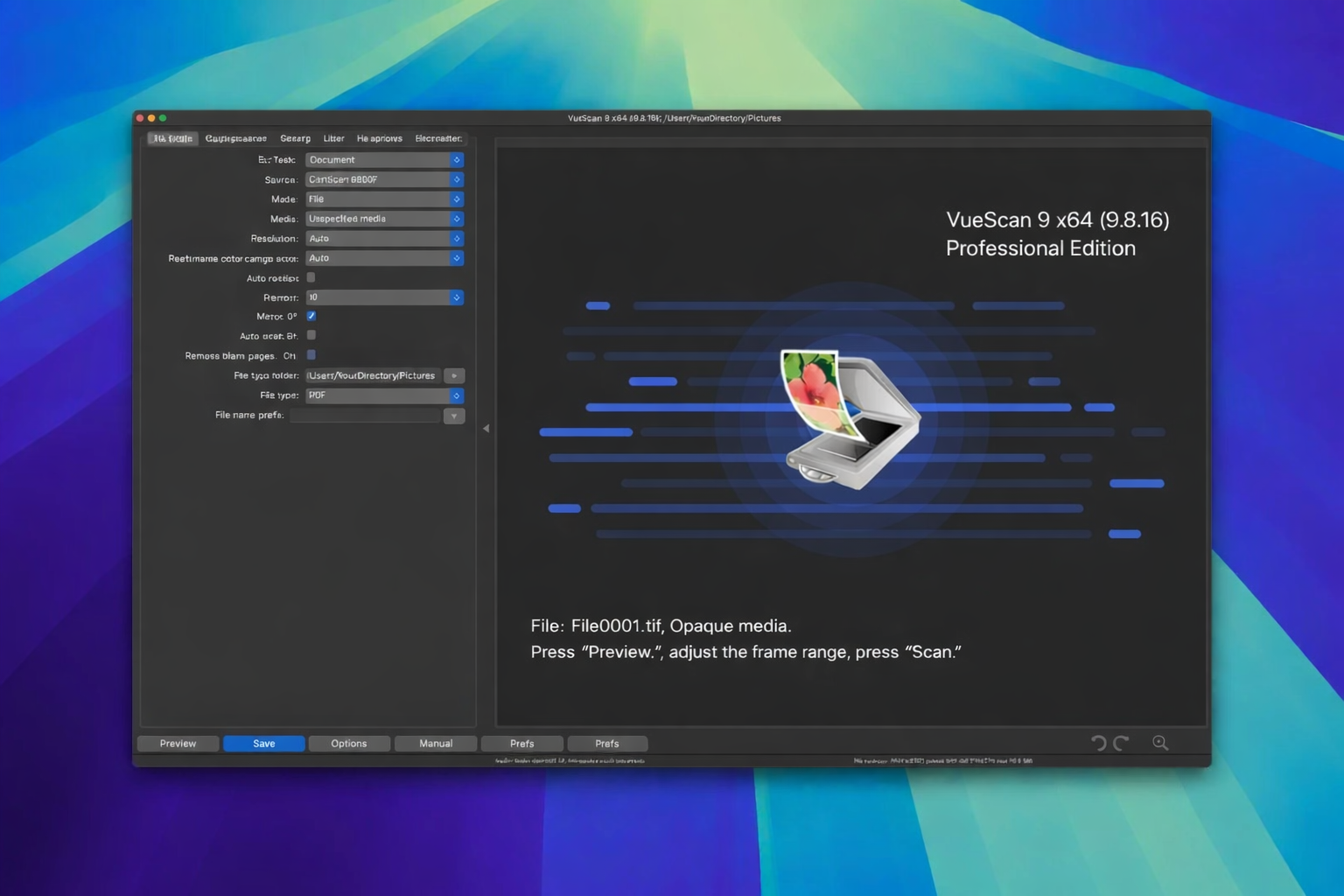This screenshot has width=1344, height=896.
Task: Click the scanner logo image in preview area
Action: (850, 418)
